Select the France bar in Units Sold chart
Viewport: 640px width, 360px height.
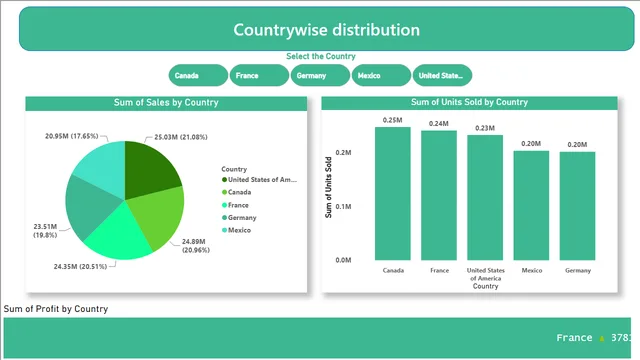click(439, 195)
